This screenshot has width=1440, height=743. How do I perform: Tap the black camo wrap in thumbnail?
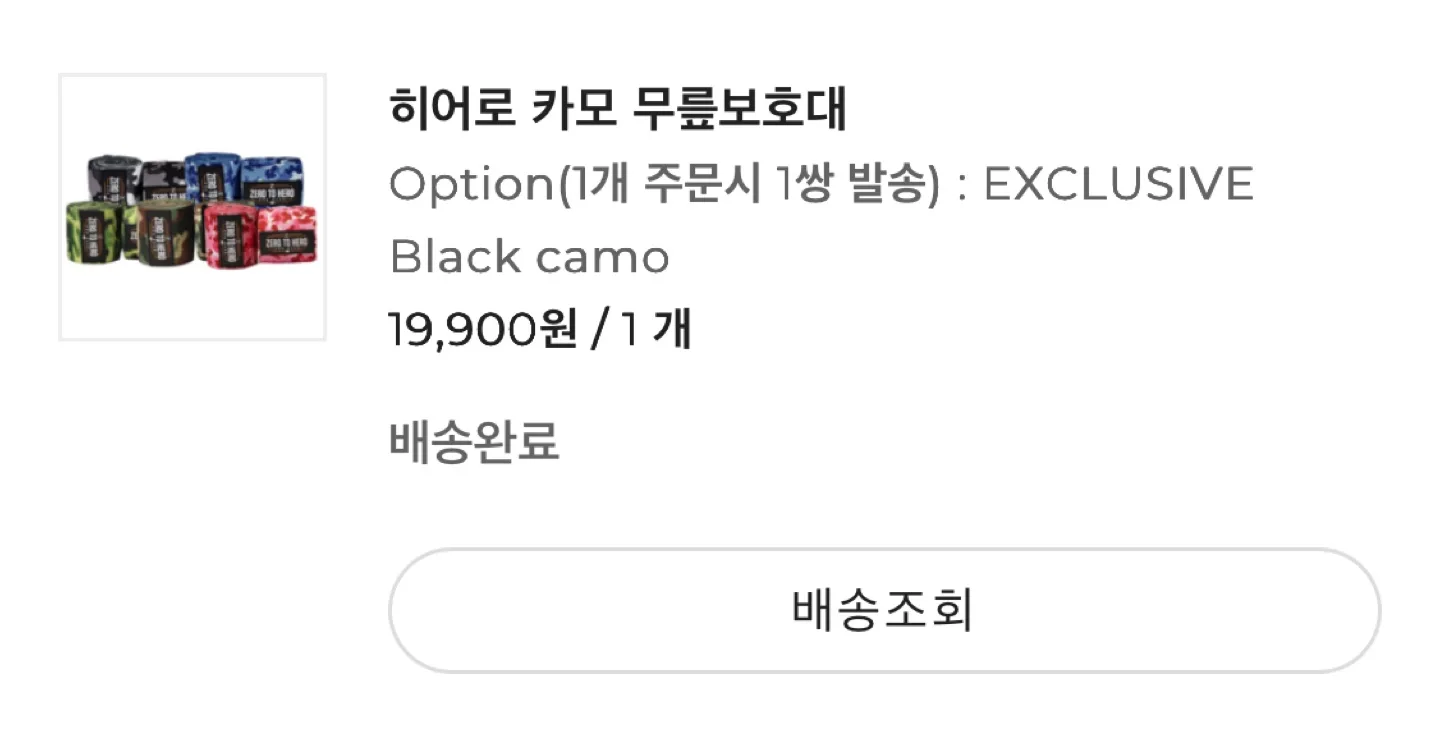point(163,180)
